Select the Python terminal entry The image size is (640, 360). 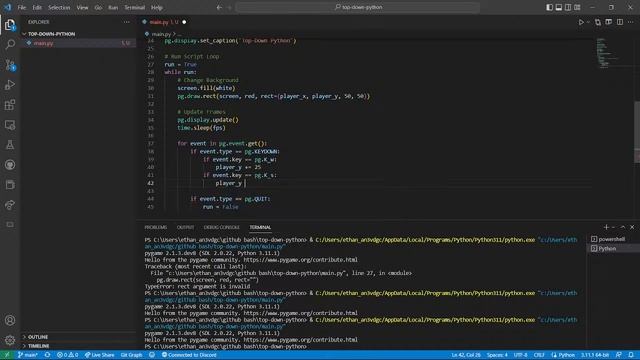tap(613, 249)
